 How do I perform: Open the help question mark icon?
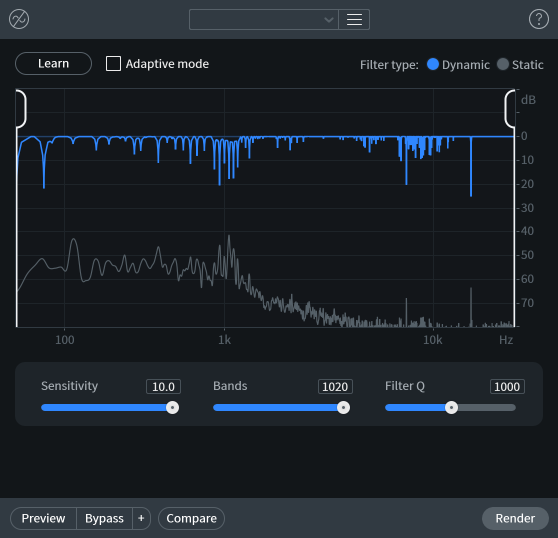pyautogui.click(x=539, y=19)
